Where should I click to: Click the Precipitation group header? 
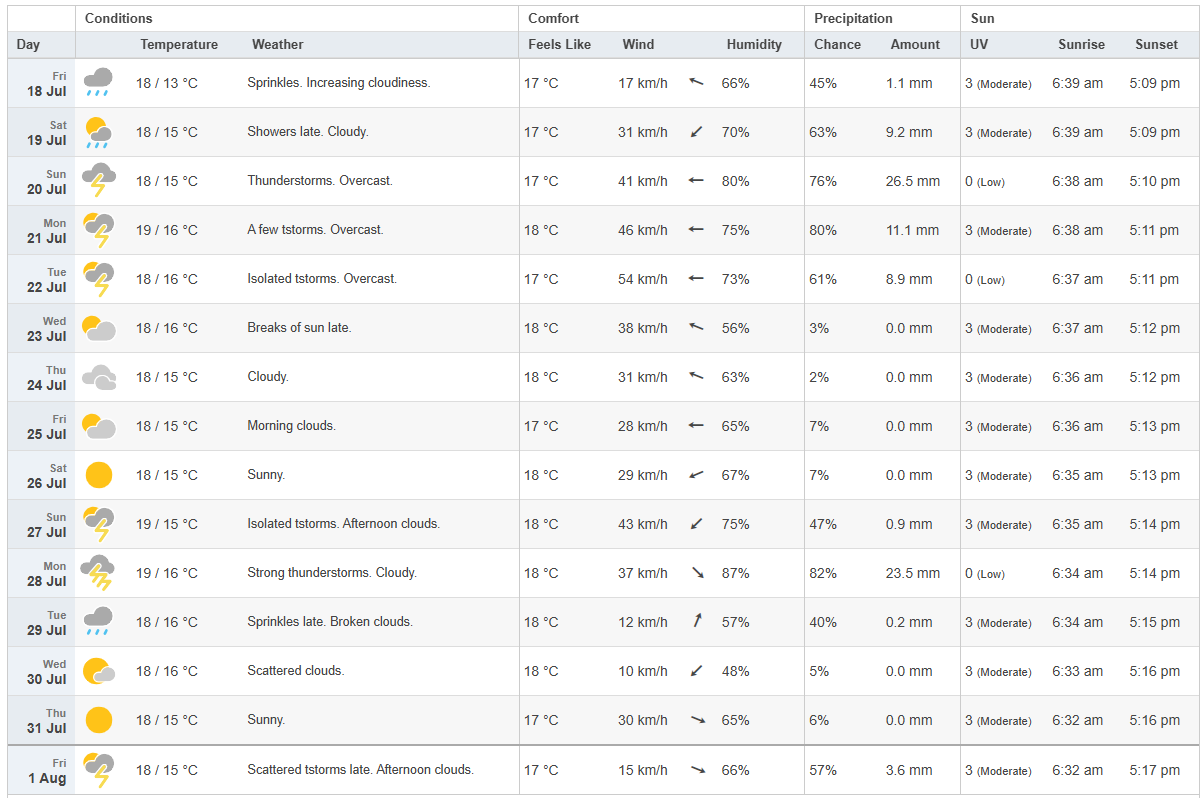pyautogui.click(x=853, y=19)
